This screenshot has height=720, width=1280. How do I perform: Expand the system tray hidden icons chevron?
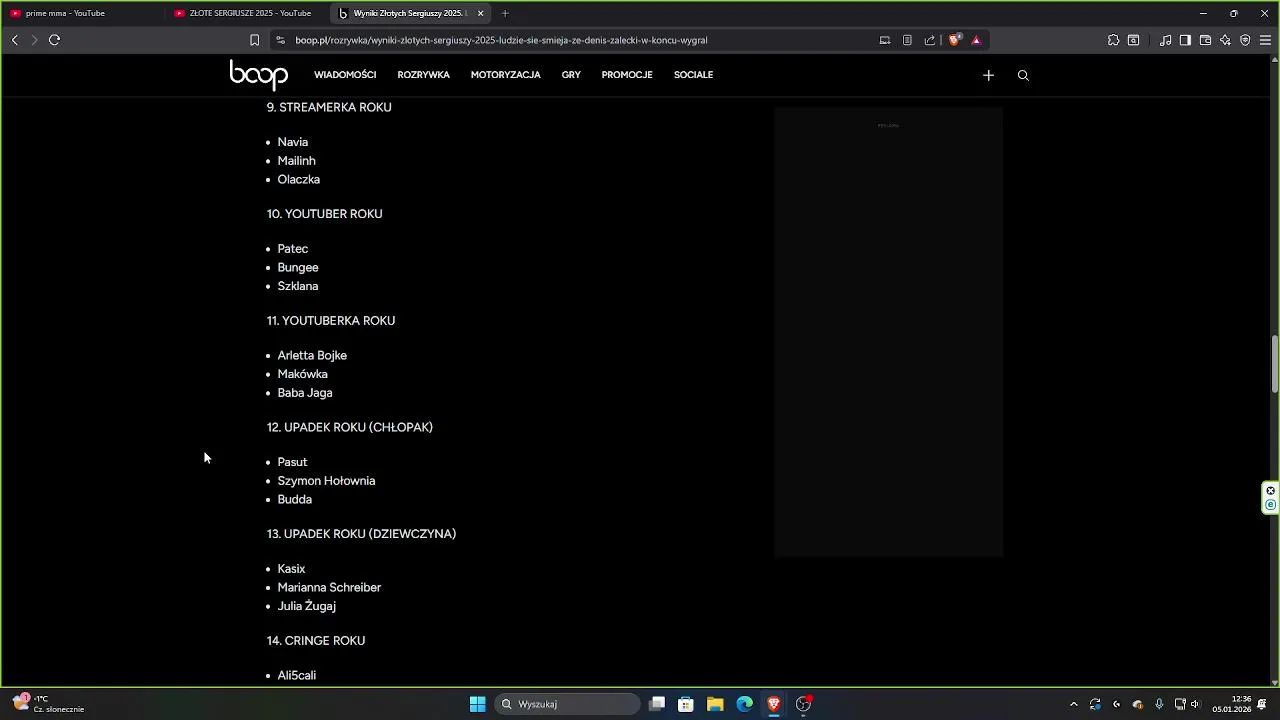pyautogui.click(x=1074, y=704)
